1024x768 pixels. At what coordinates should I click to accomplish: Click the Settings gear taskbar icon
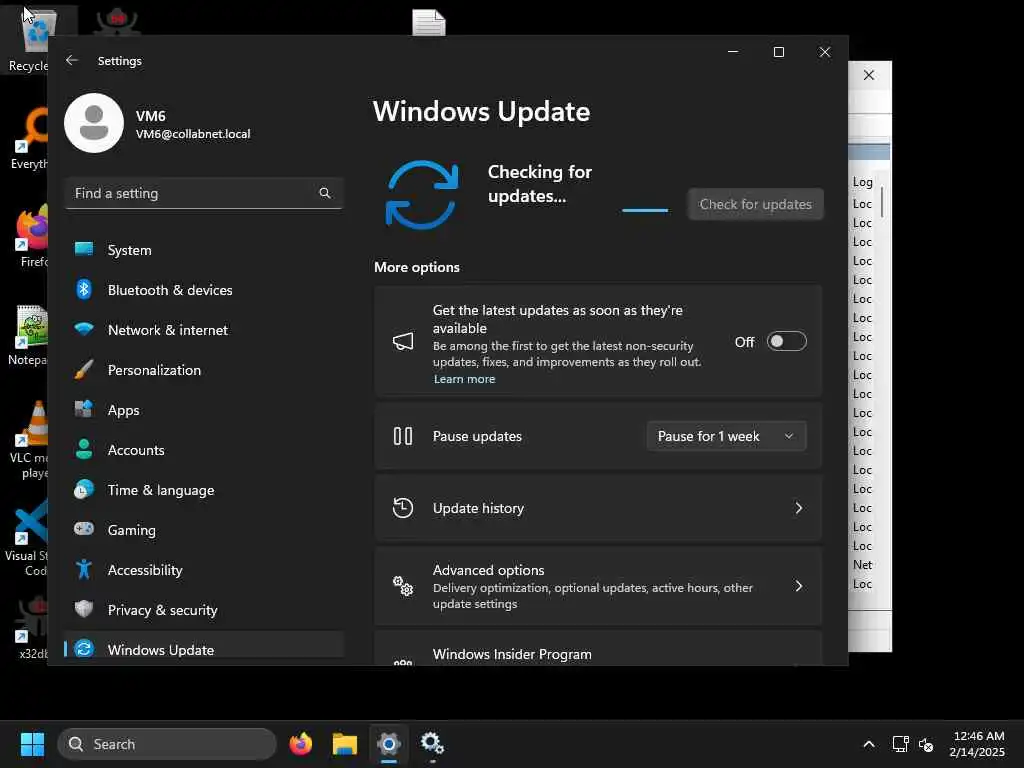(x=389, y=744)
